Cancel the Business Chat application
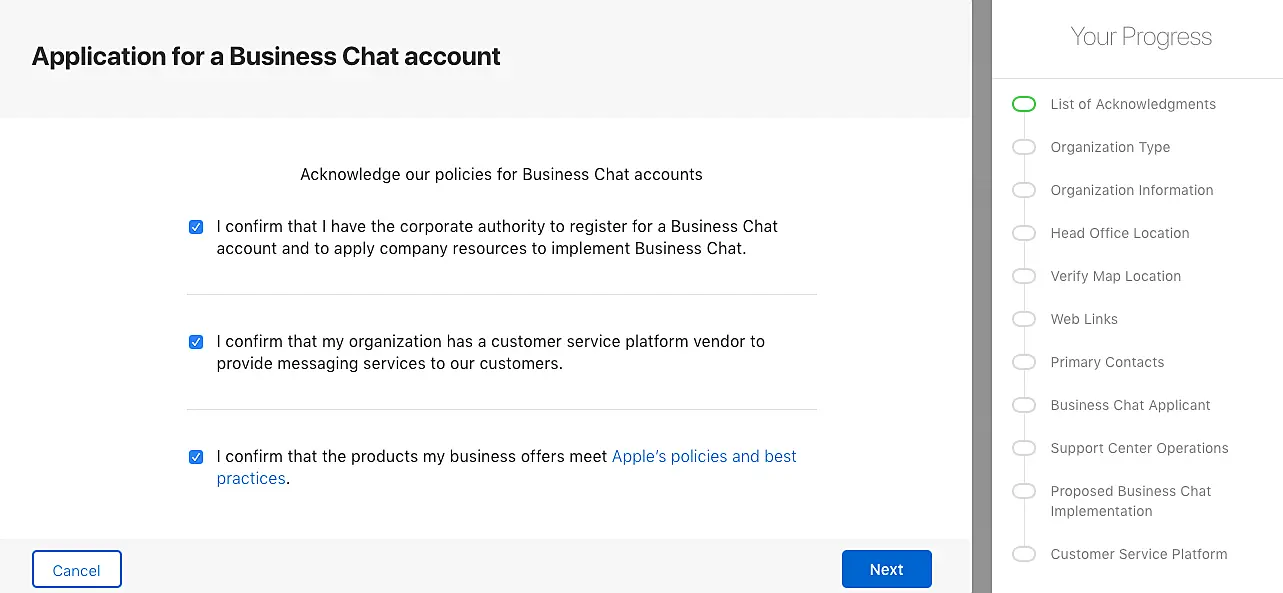1283x593 pixels. coord(77,570)
